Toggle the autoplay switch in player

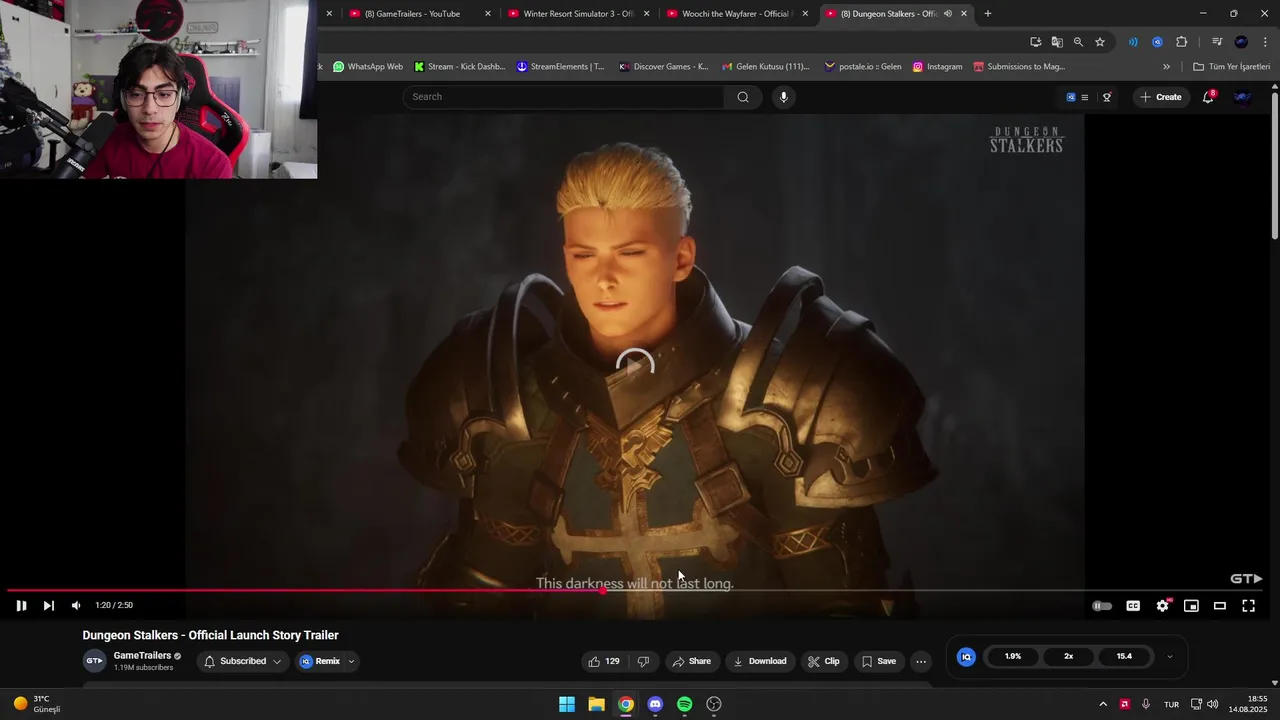click(x=1102, y=606)
